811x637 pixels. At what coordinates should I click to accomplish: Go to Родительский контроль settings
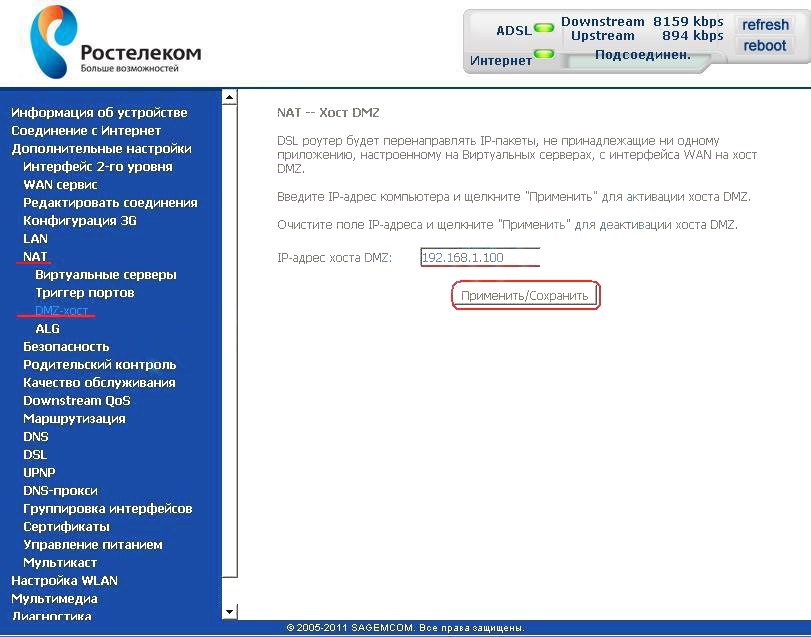coord(99,365)
